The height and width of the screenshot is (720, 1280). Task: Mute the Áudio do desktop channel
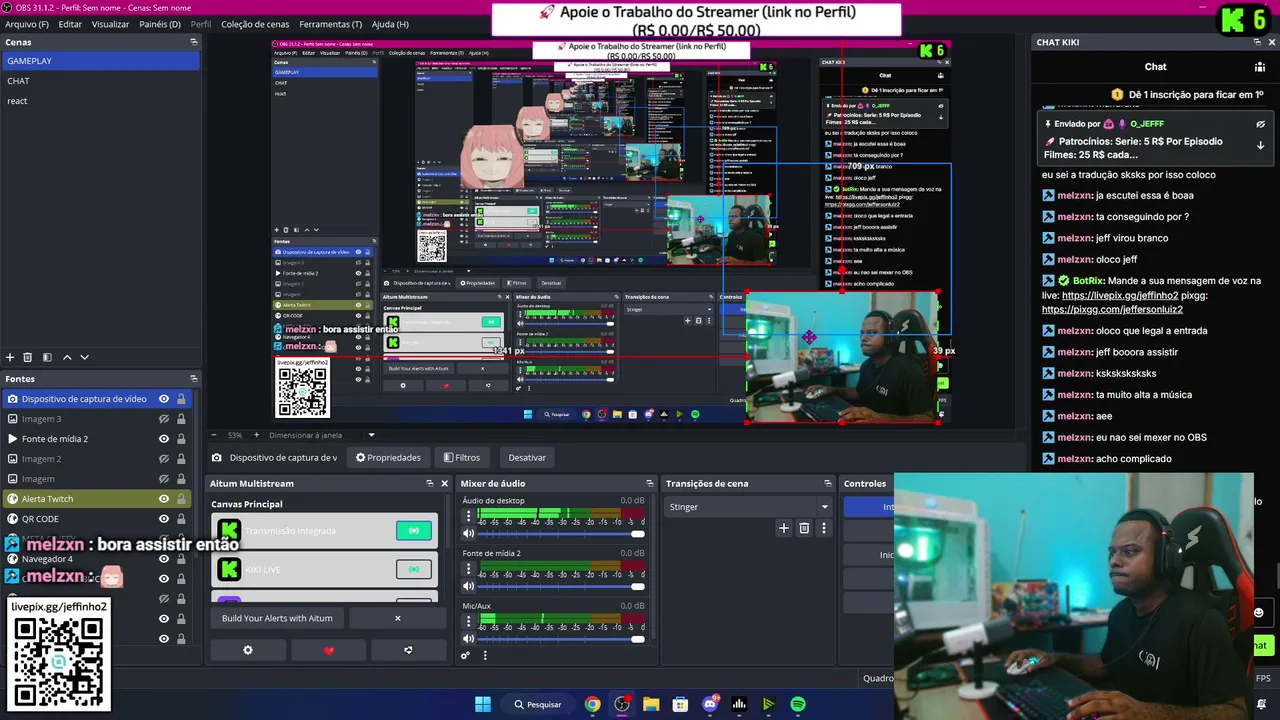coord(468,533)
